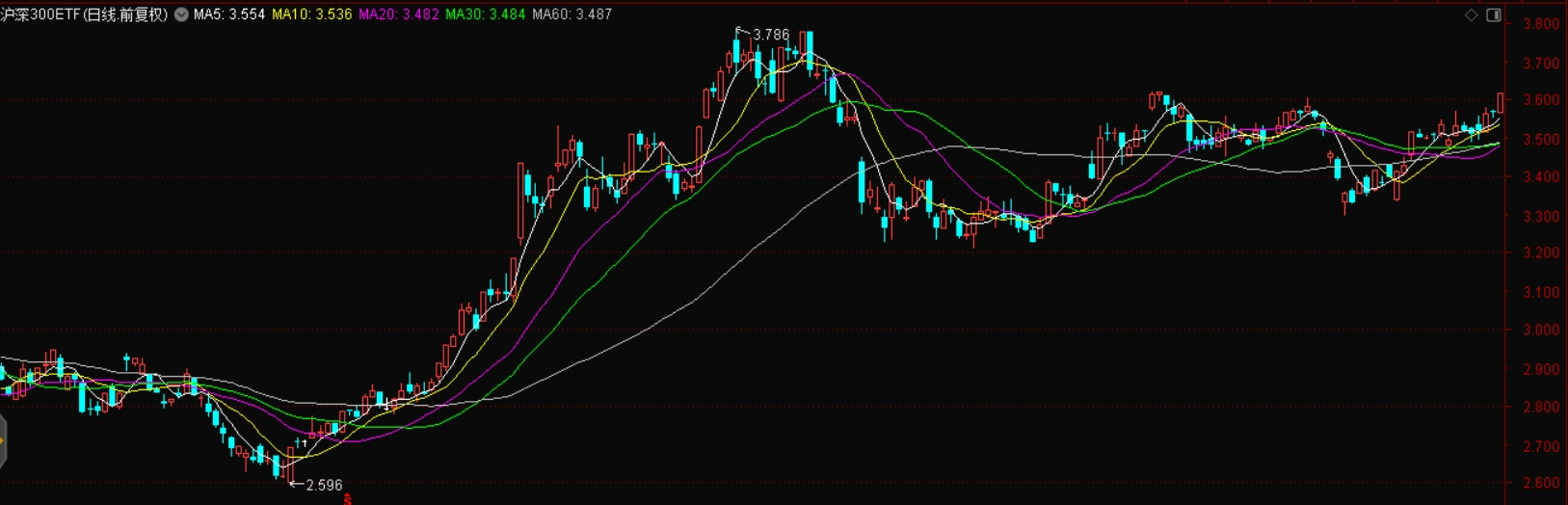
Task: Click the 3.800 price axis label
Action: [1539, 25]
